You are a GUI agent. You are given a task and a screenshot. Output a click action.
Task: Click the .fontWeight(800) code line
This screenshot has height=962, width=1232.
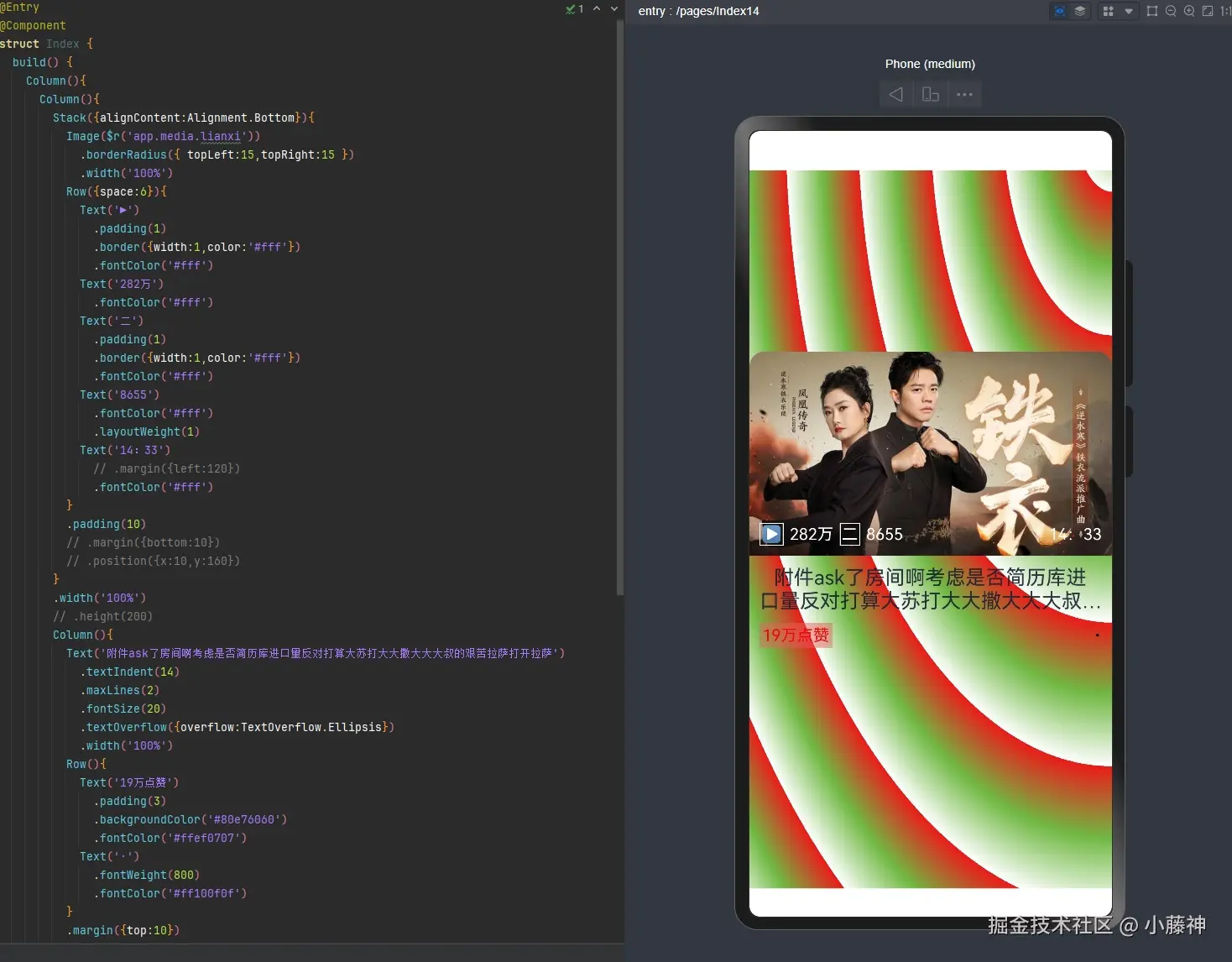pyautogui.click(x=147, y=875)
